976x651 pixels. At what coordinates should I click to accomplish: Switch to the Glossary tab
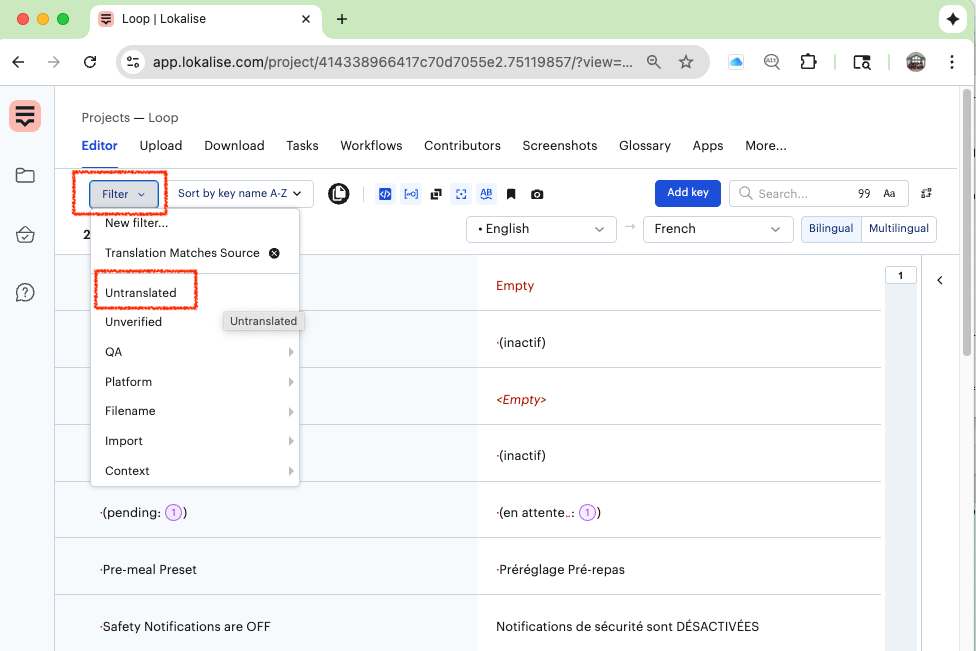click(x=644, y=145)
